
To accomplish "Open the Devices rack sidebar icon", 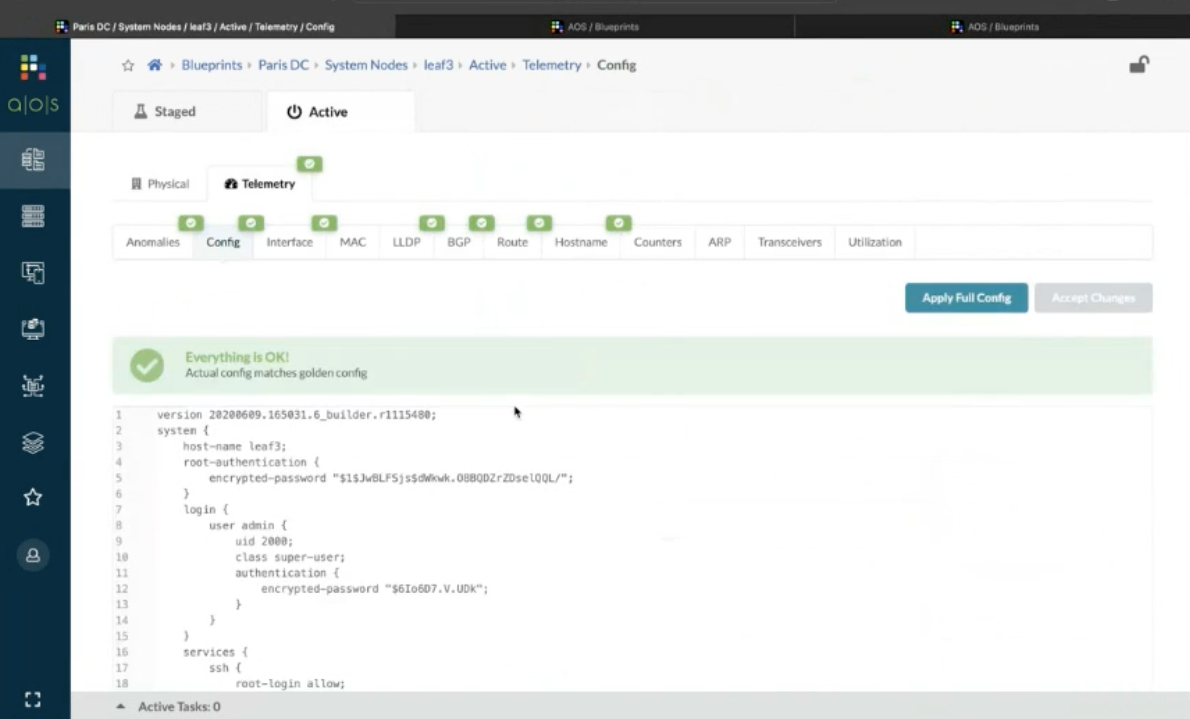I will (33, 216).
